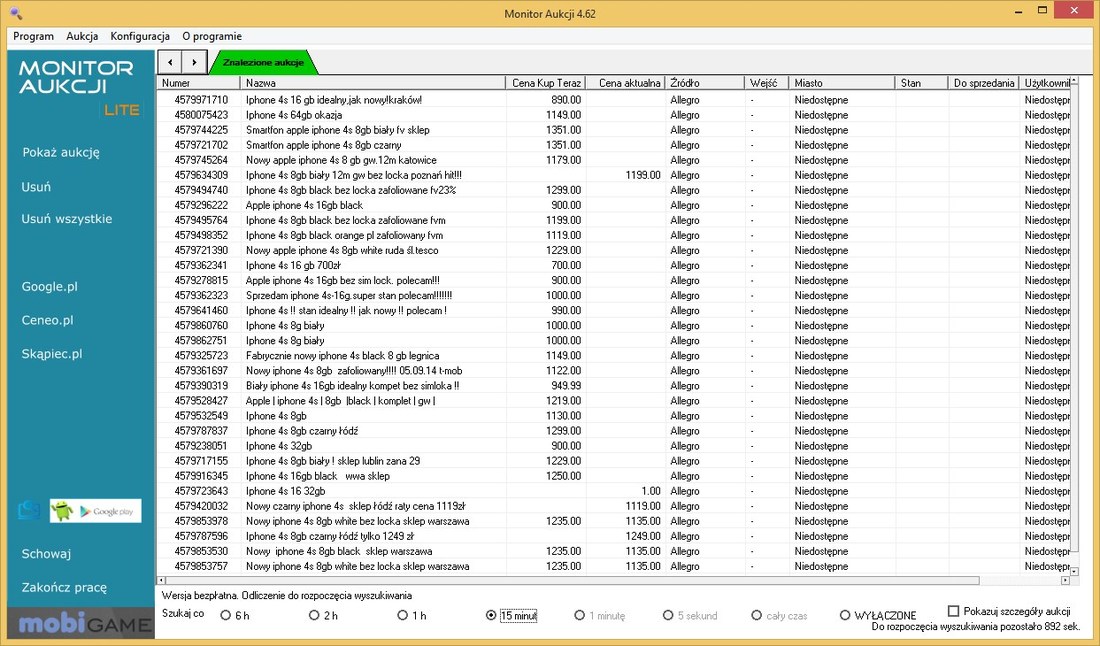Select the 6 h search interval

[235, 615]
